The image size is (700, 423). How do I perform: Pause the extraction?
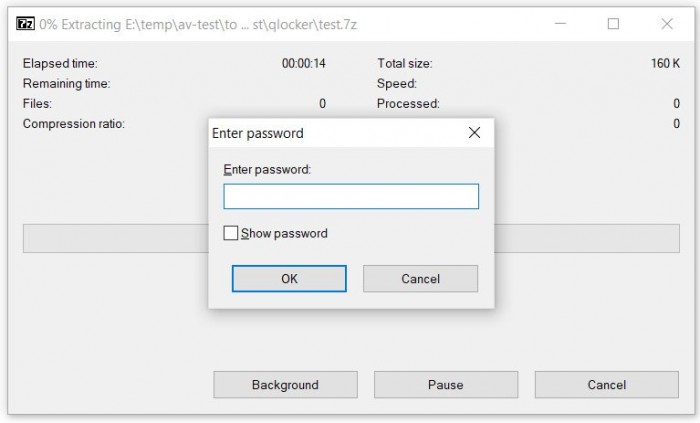tap(446, 385)
